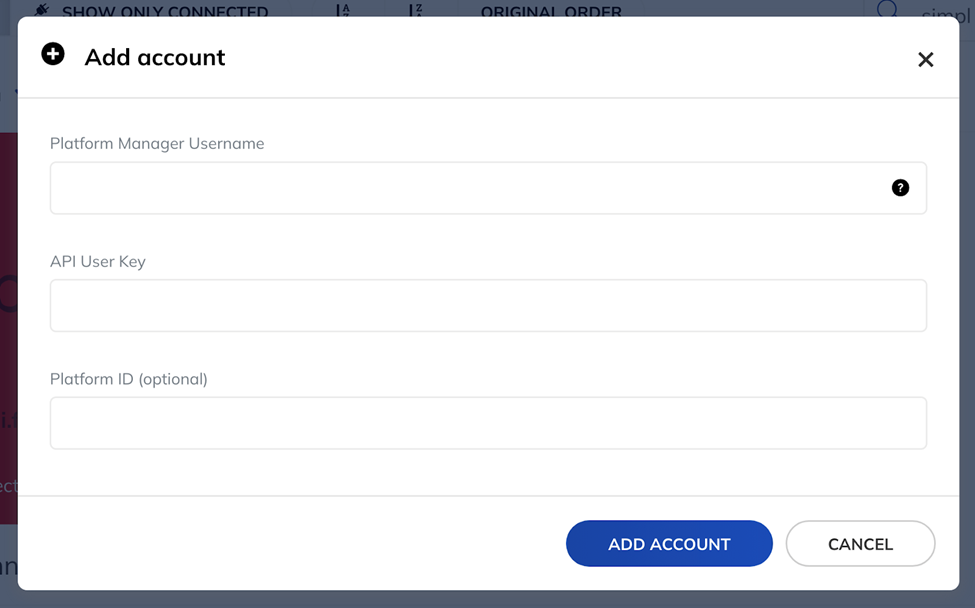Image resolution: width=975 pixels, height=608 pixels.
Task: Click the magnifier search icon behind the dialog
Action: [x=887, y=9]
